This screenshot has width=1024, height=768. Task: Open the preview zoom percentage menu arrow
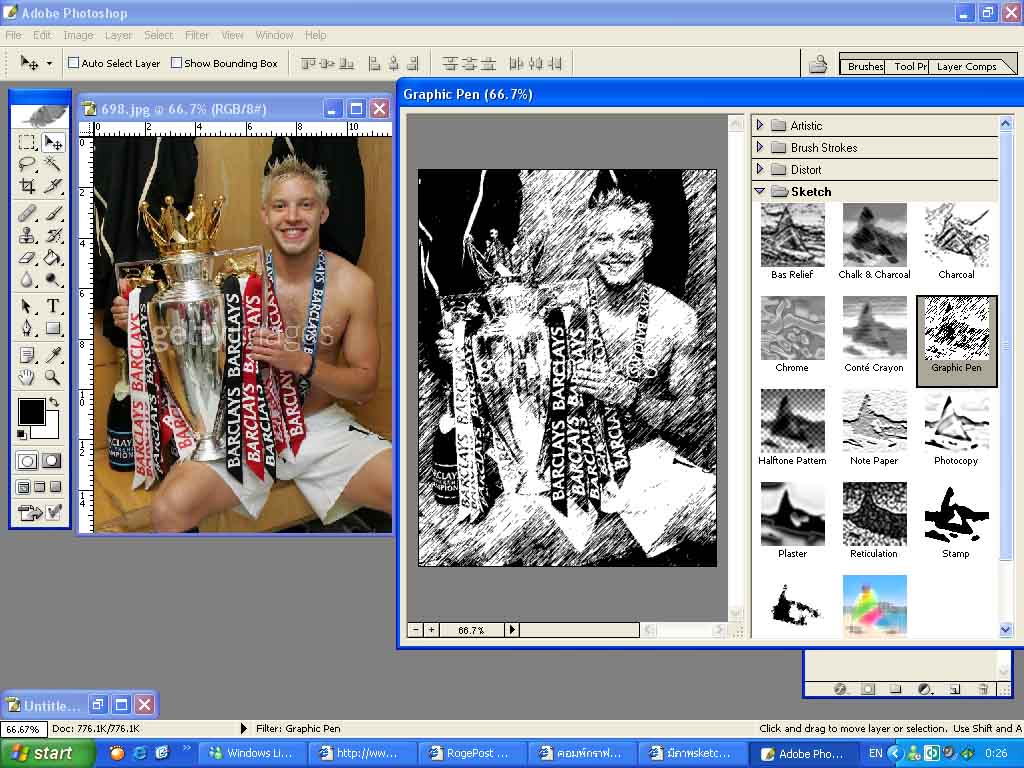512,630
